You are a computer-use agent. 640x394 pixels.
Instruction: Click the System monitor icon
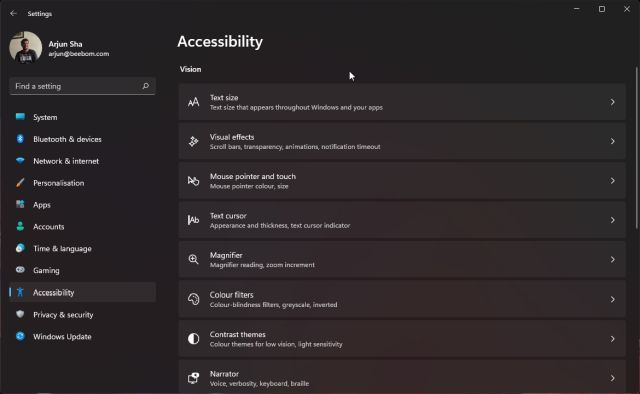tap(20, 117)
